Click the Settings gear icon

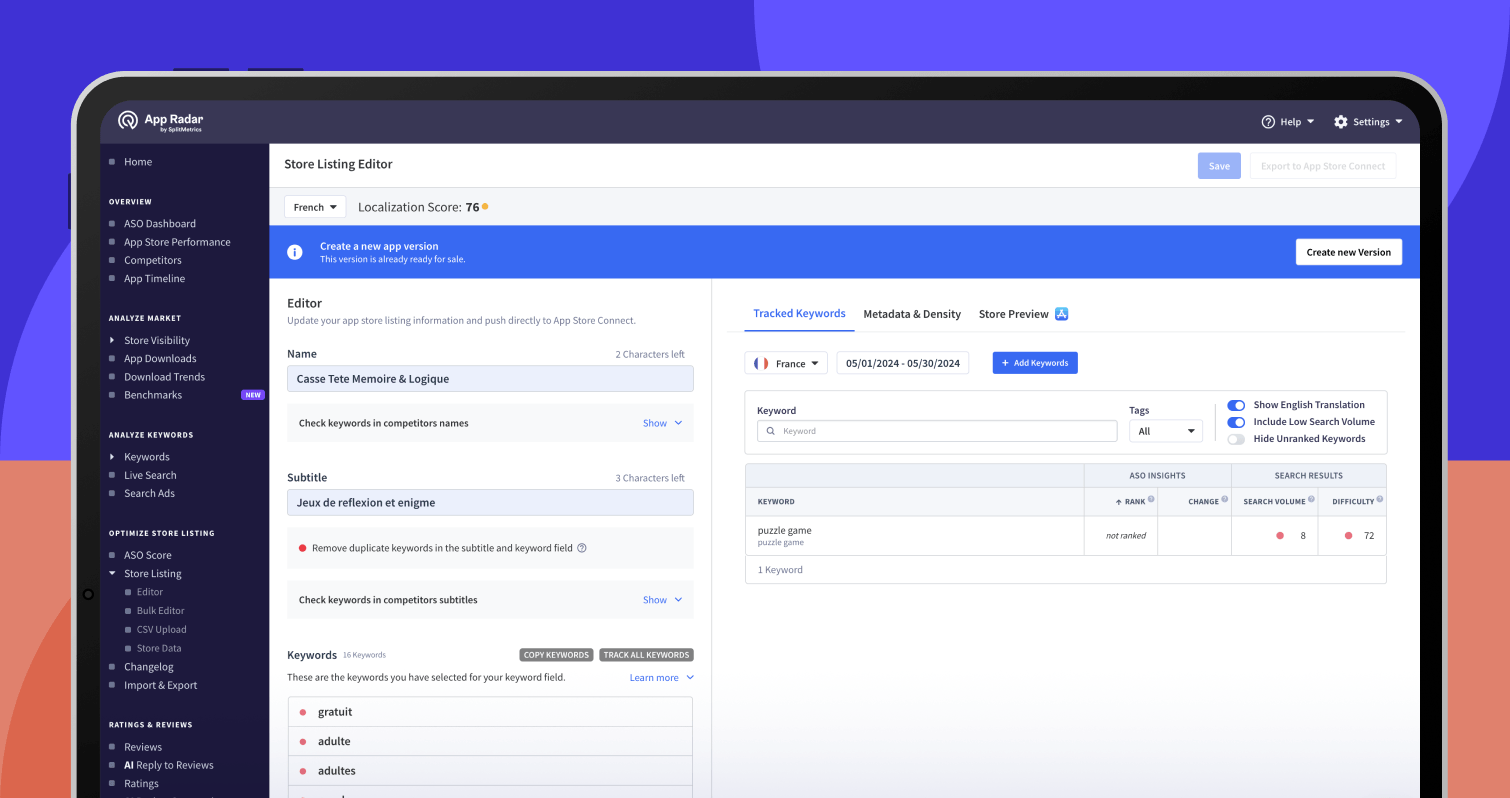tap(1341, 122)
